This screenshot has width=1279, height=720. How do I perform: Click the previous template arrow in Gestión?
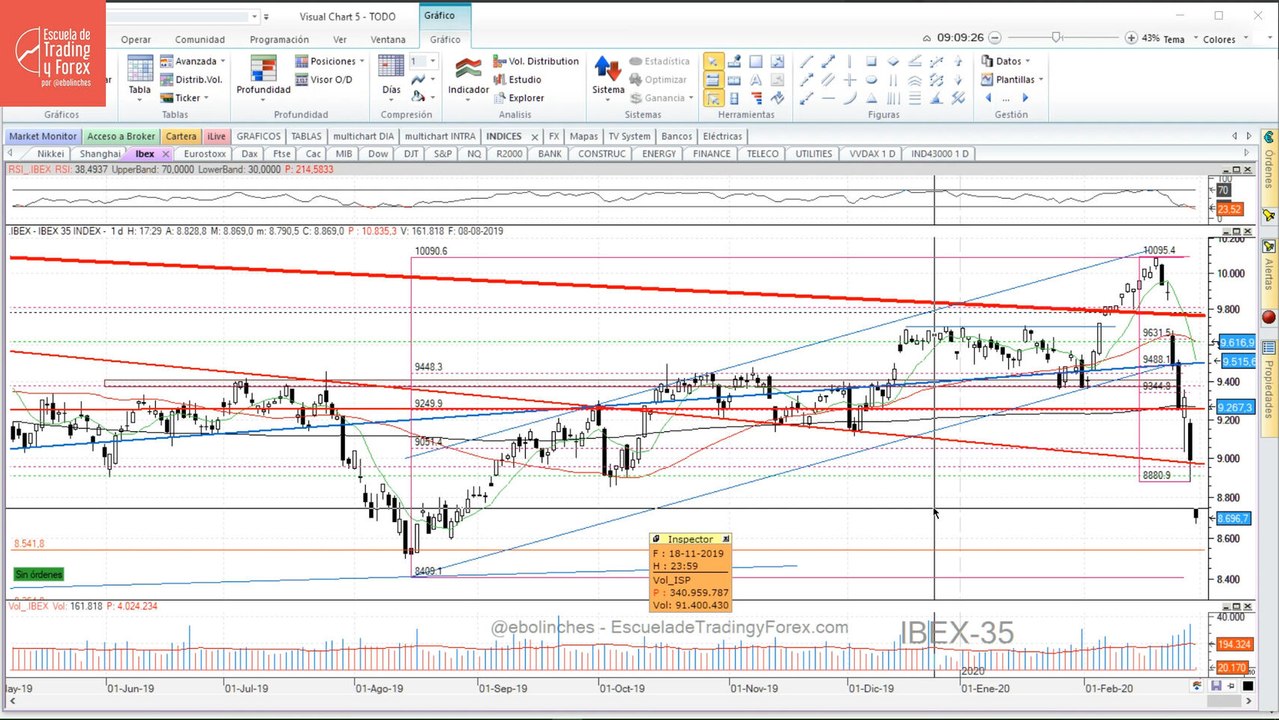pos(989,98)
